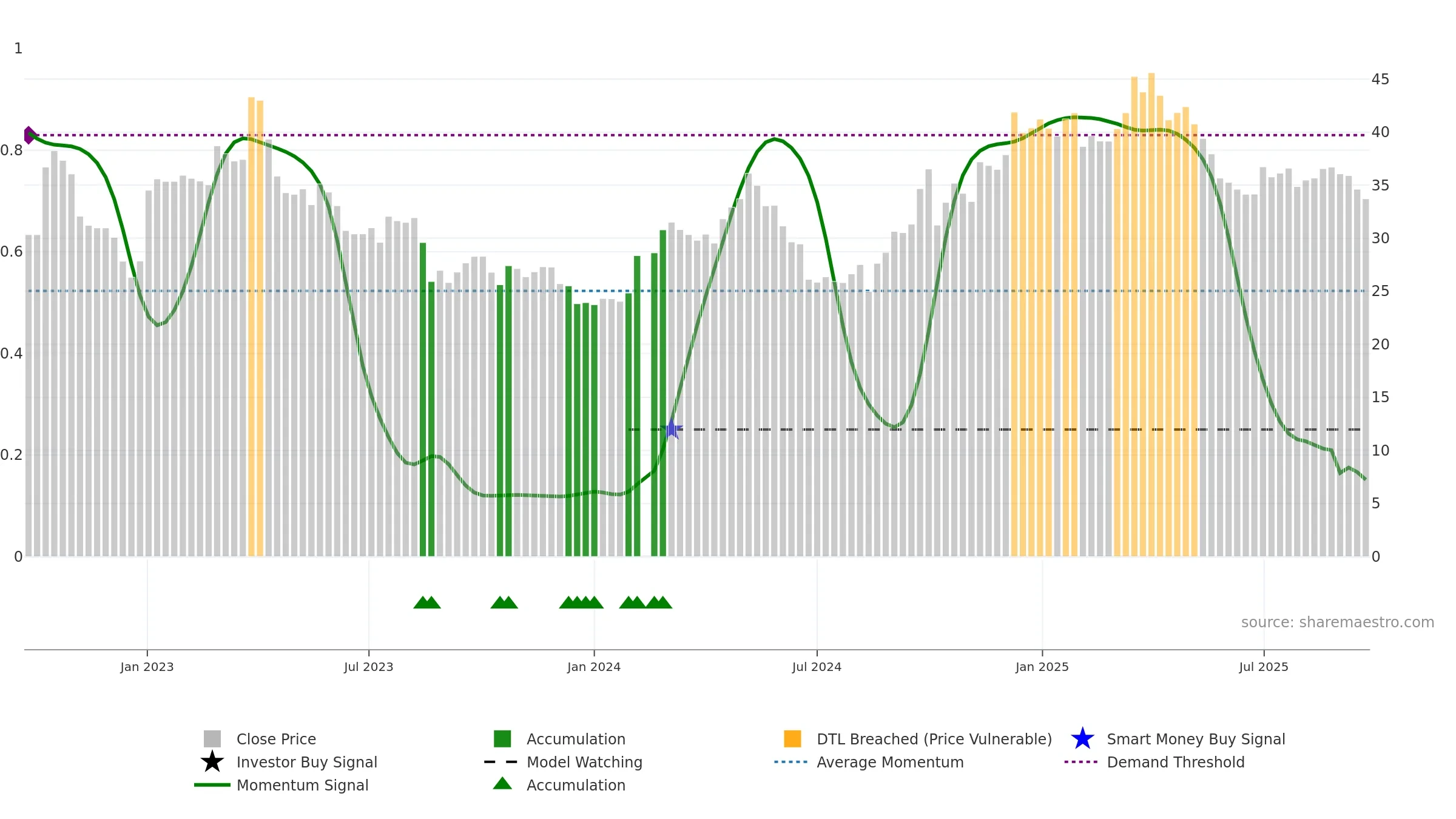
Task: Select the Jan 2024 x-axis label
Action: click(594, 667)
